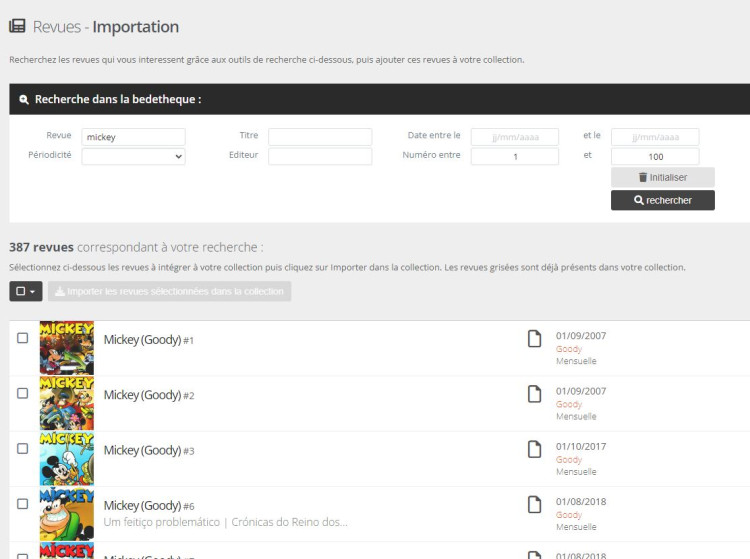Tick the checkbox for Mickey (Goody) #6
The image size is (750, 559).
23,503
